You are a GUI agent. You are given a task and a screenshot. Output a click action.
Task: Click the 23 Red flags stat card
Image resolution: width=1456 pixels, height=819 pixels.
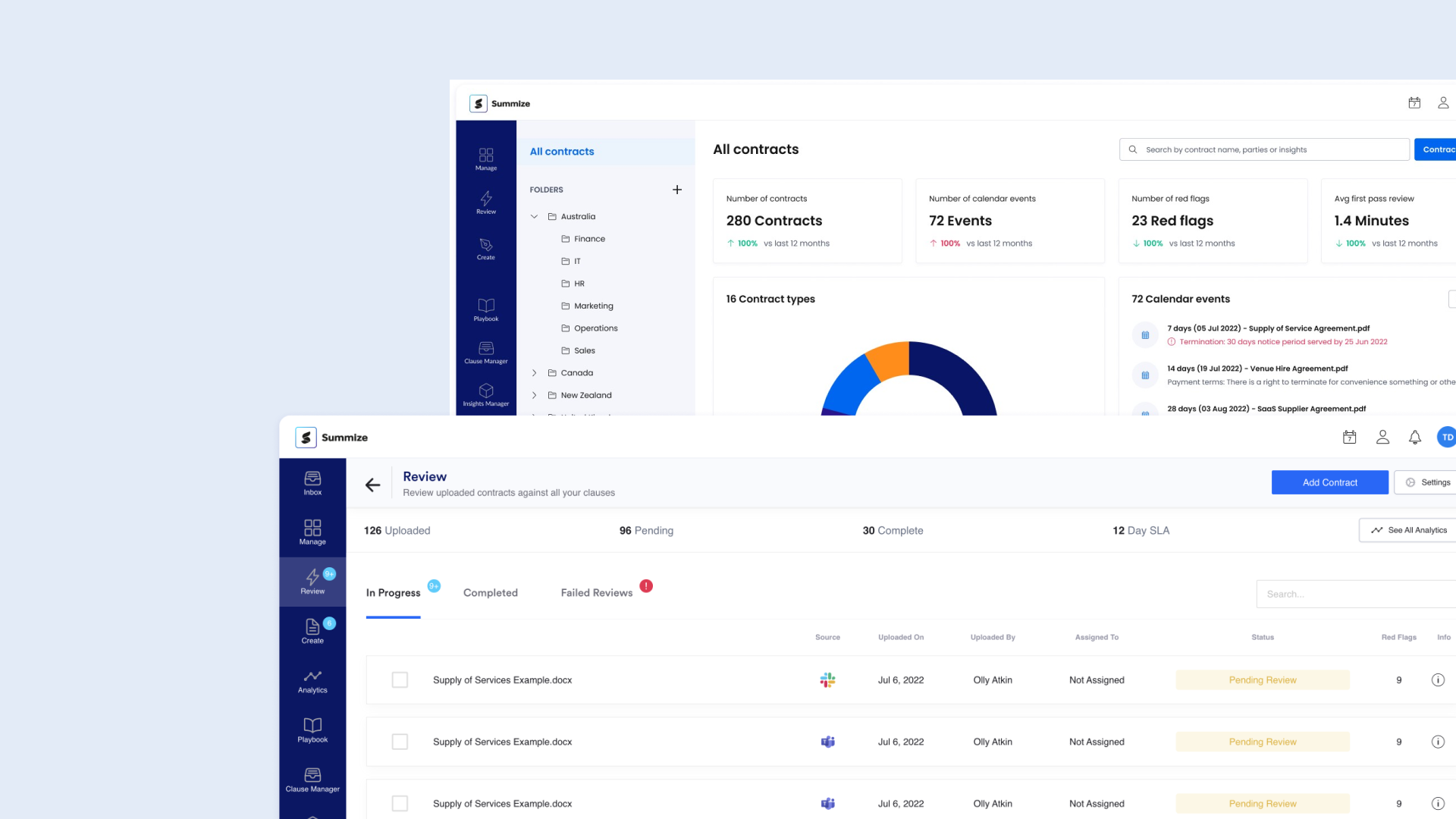(1213, 221)
